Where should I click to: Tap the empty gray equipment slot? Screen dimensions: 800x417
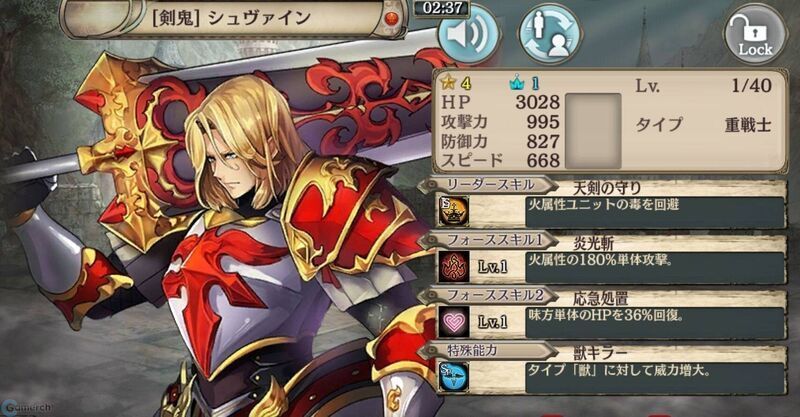[593, 131]
